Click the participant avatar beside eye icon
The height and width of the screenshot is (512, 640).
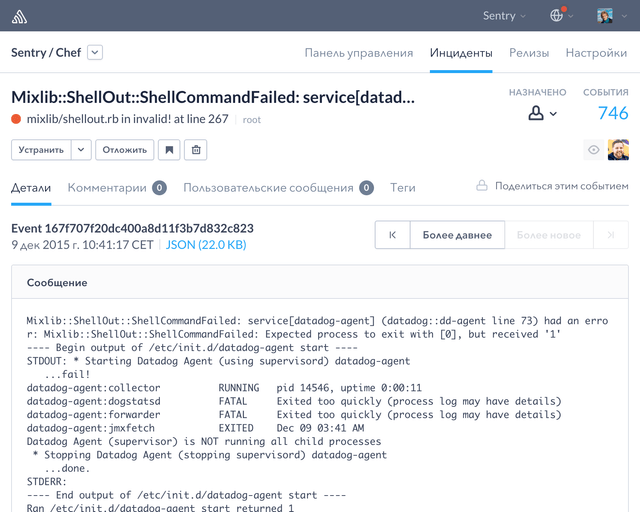pyautogui.click(x=618, y=150)
